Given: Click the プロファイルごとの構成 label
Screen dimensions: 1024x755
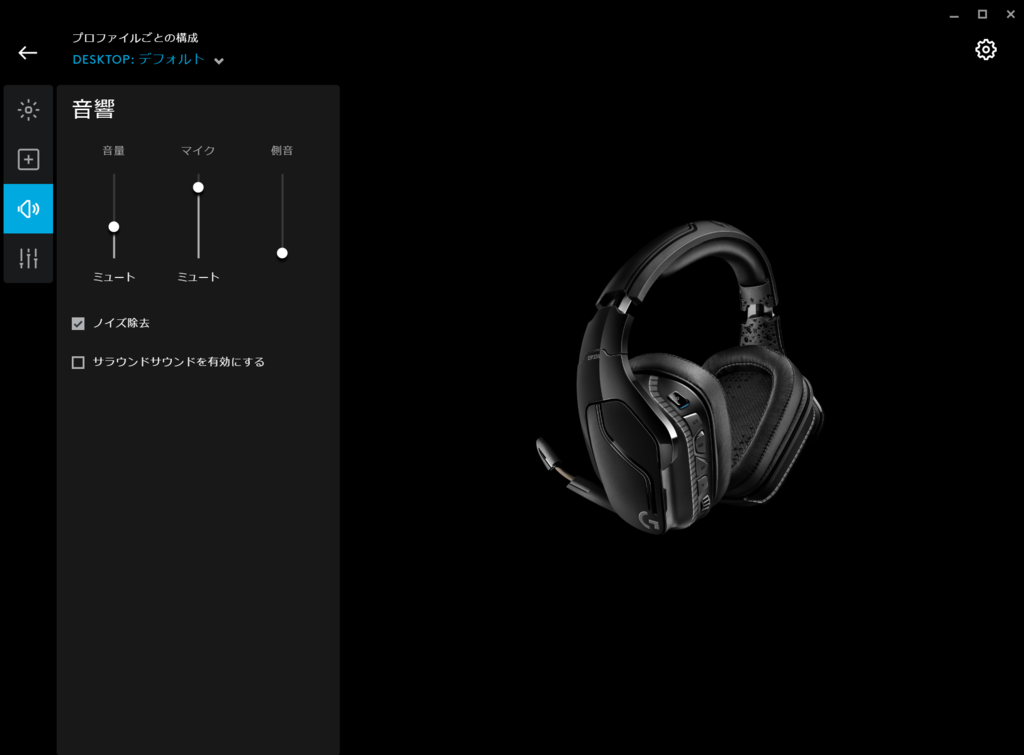Looking at the screenshot, I should 135,37.
